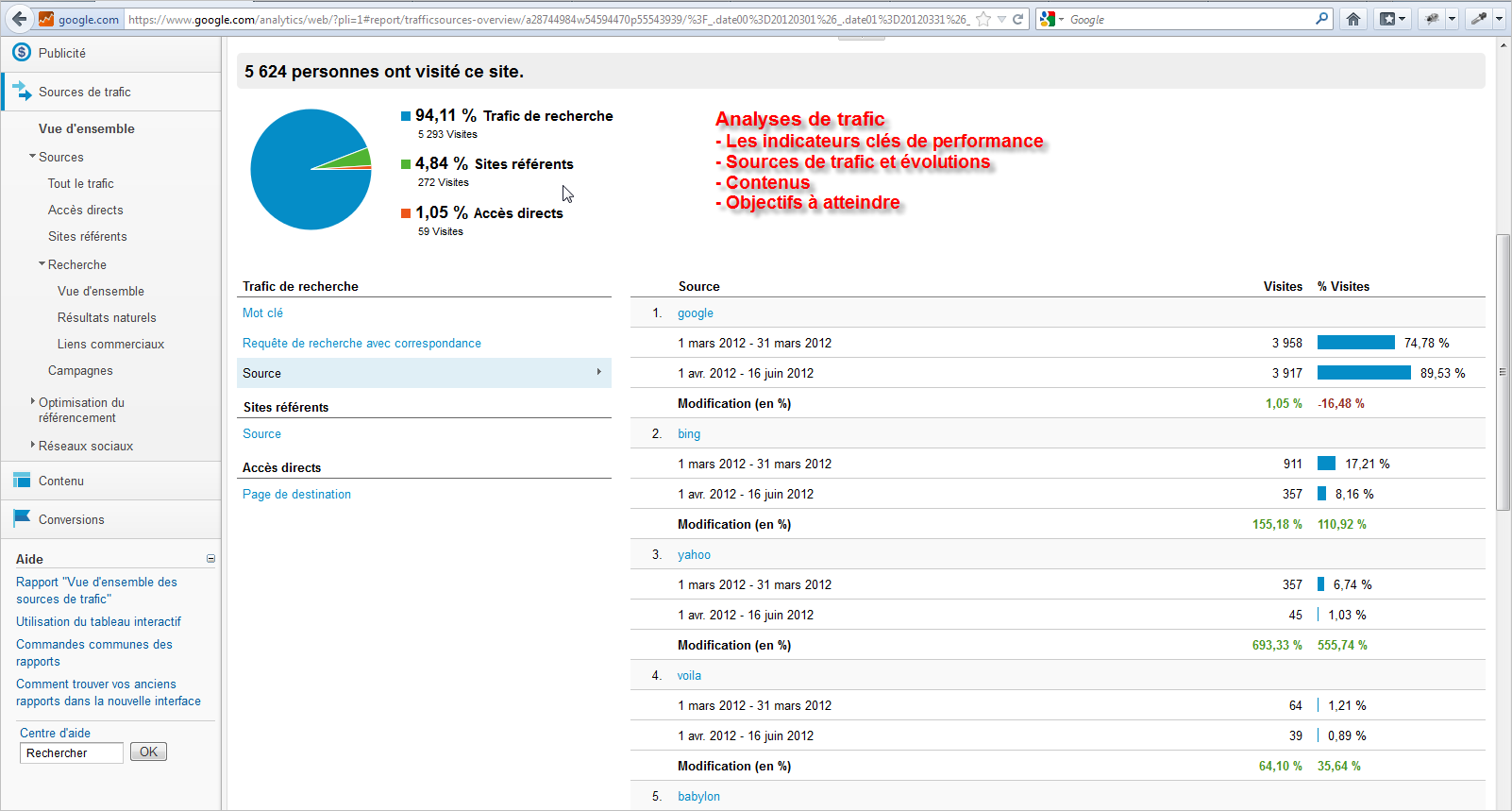Open the Centre d'aide link
The width and height of the screenshot is (1512, 811).
point(55,733)
